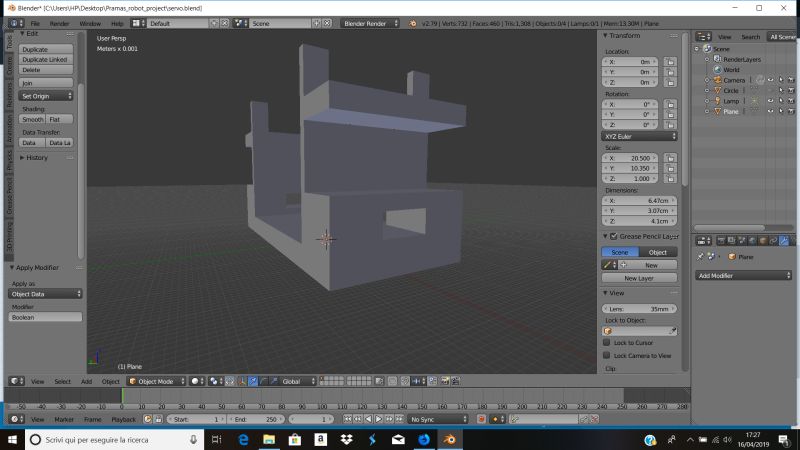Click the play animation button
800x450 pixels.
pos(379,419)
